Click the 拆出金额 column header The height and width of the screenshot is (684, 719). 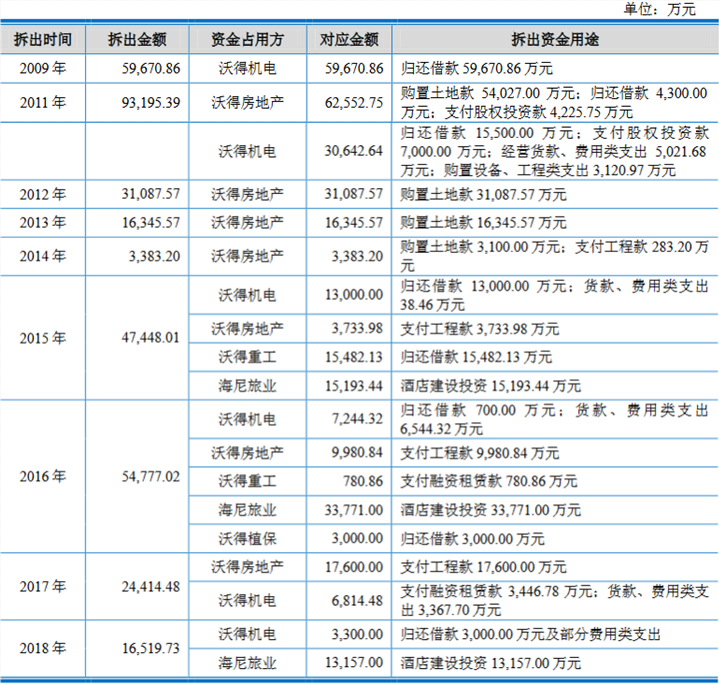click(x=137, y=40)
